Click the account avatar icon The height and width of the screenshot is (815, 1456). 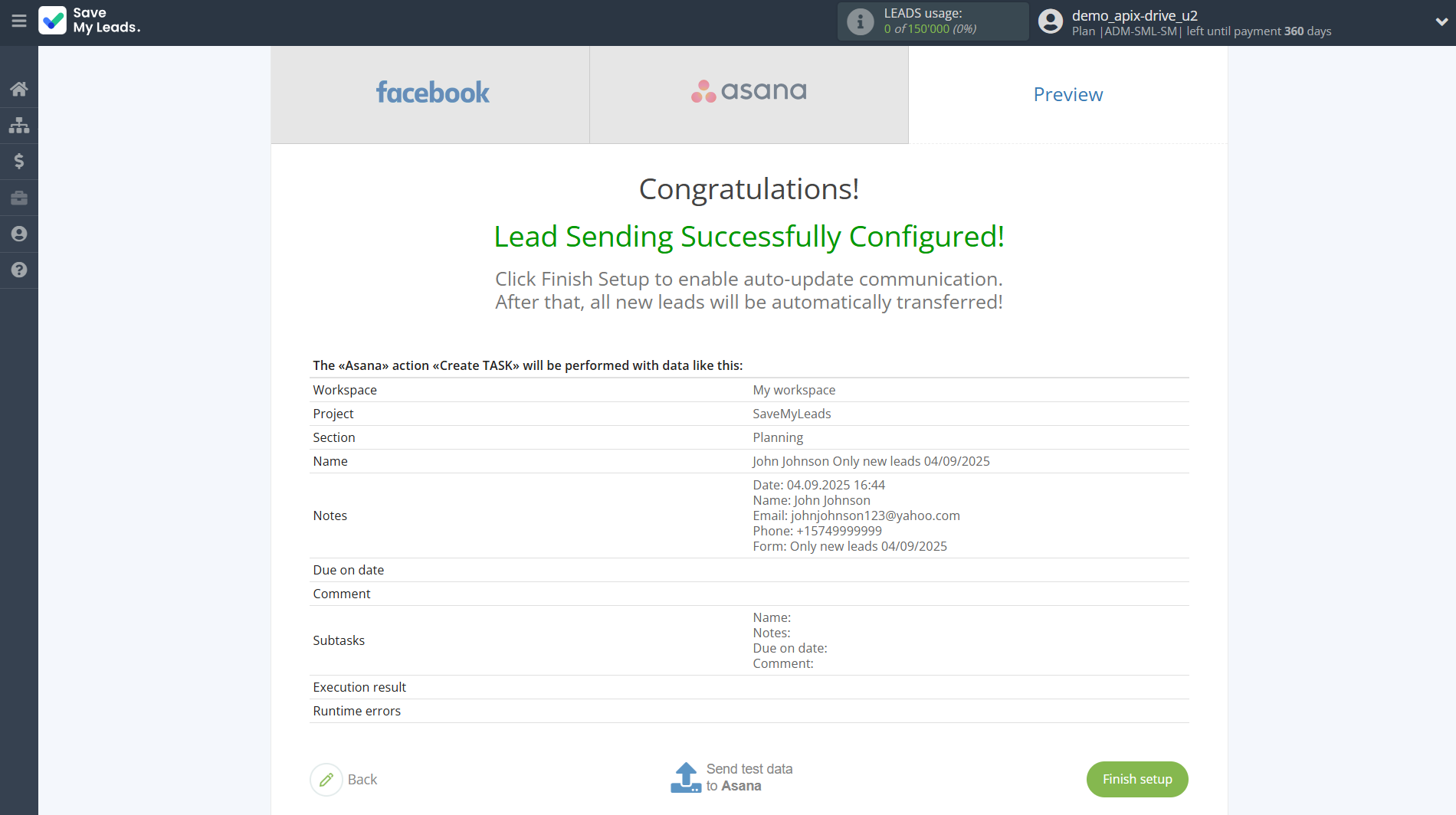(1050, 21)
